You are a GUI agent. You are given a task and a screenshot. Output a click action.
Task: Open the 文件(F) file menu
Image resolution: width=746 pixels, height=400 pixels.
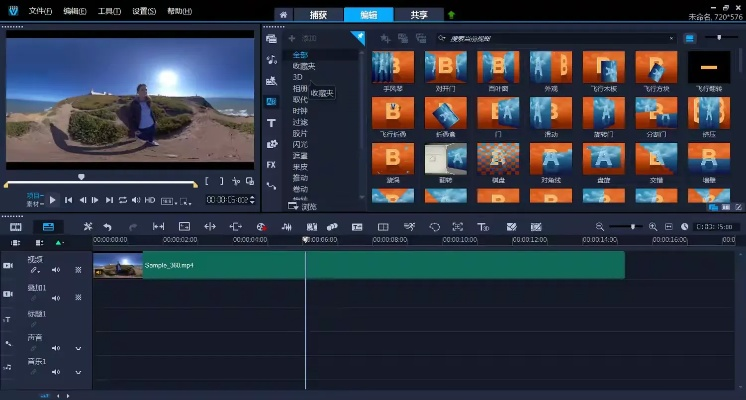point(40,11)
